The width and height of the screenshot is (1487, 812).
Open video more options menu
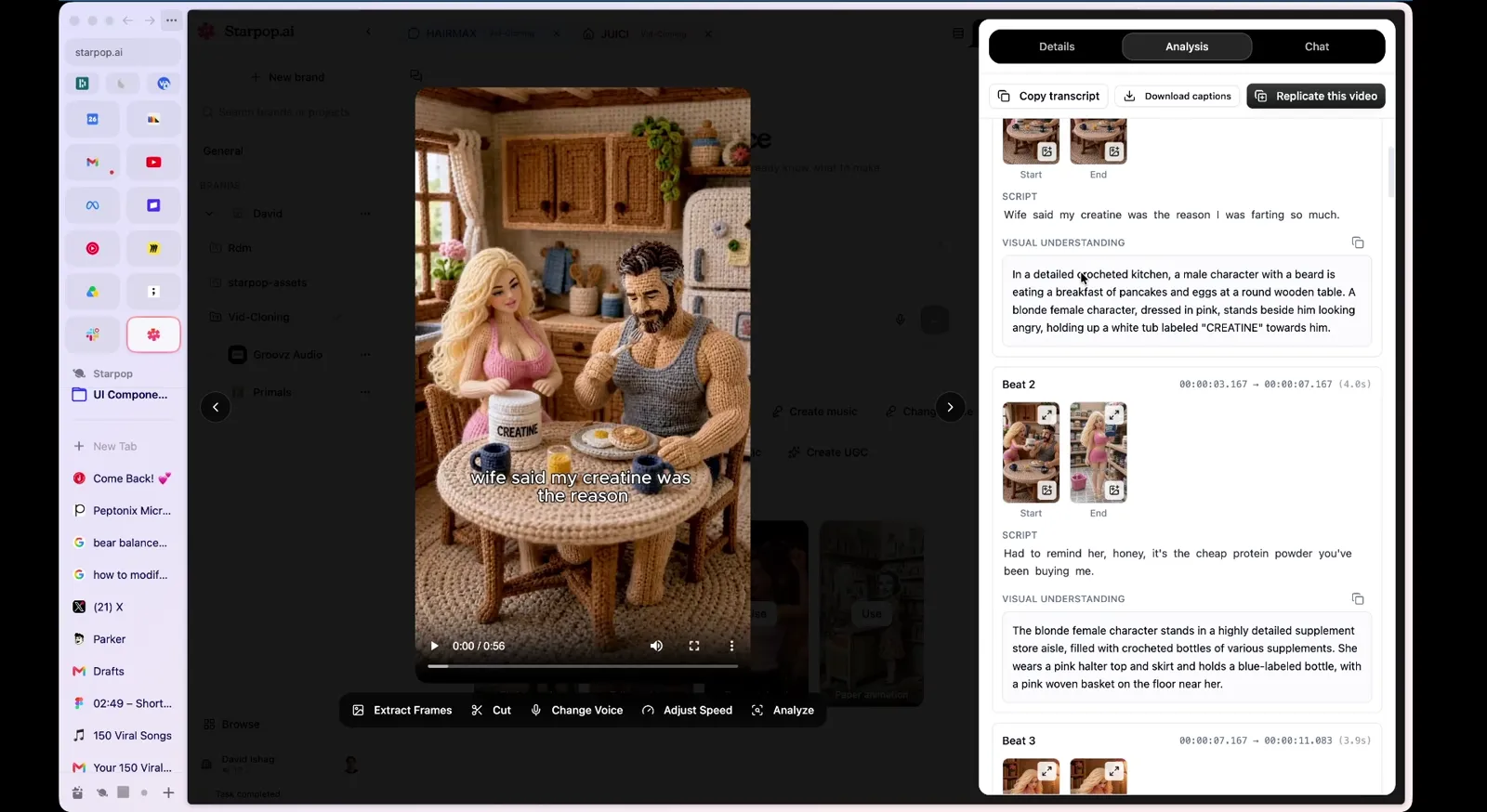[x=731, y=646]
